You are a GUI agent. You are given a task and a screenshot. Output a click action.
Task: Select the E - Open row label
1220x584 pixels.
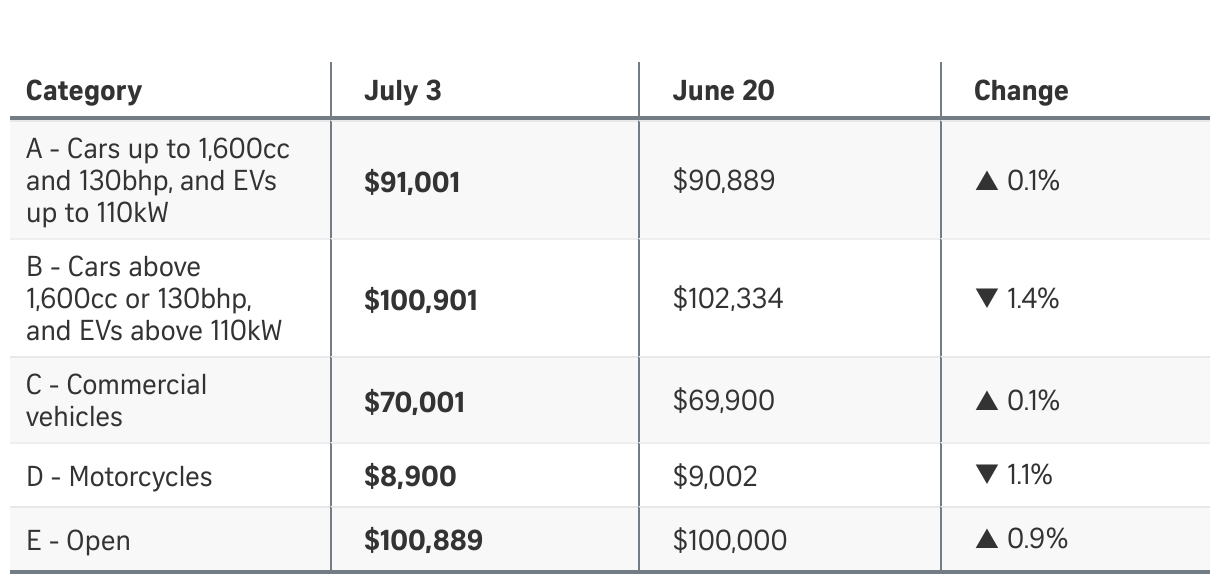(78, 542)
